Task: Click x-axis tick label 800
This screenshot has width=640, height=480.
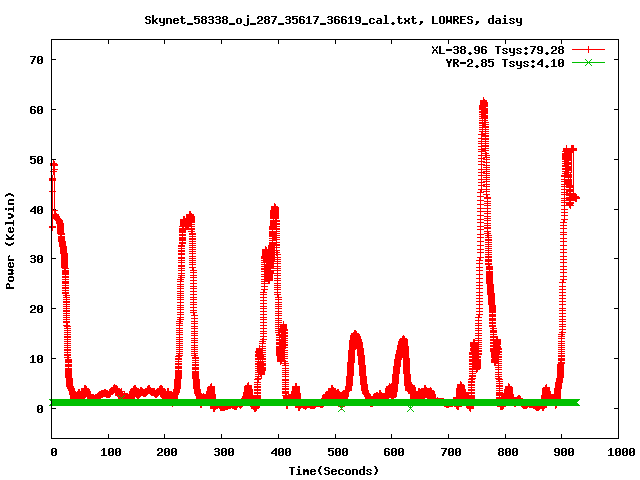Action: [x=508, y=452]
